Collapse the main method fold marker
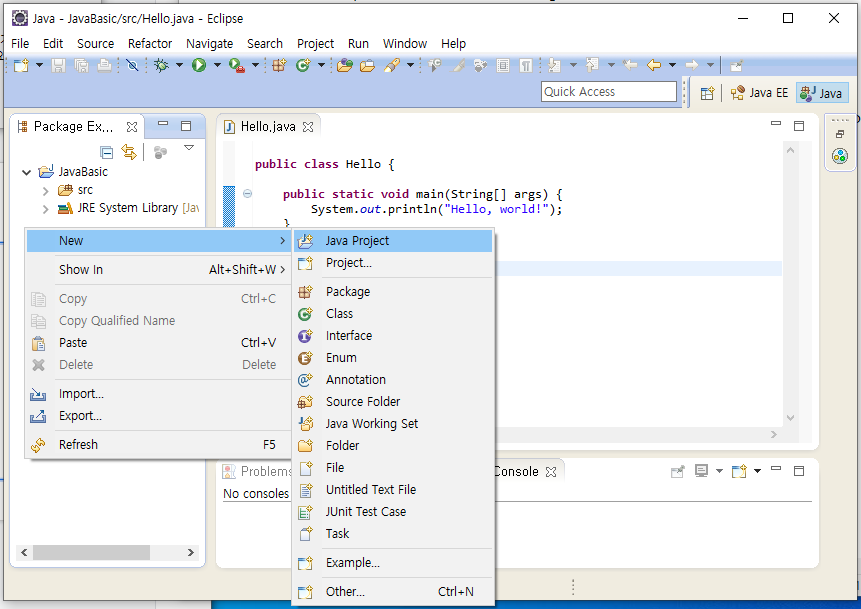 tap(248, 193)
